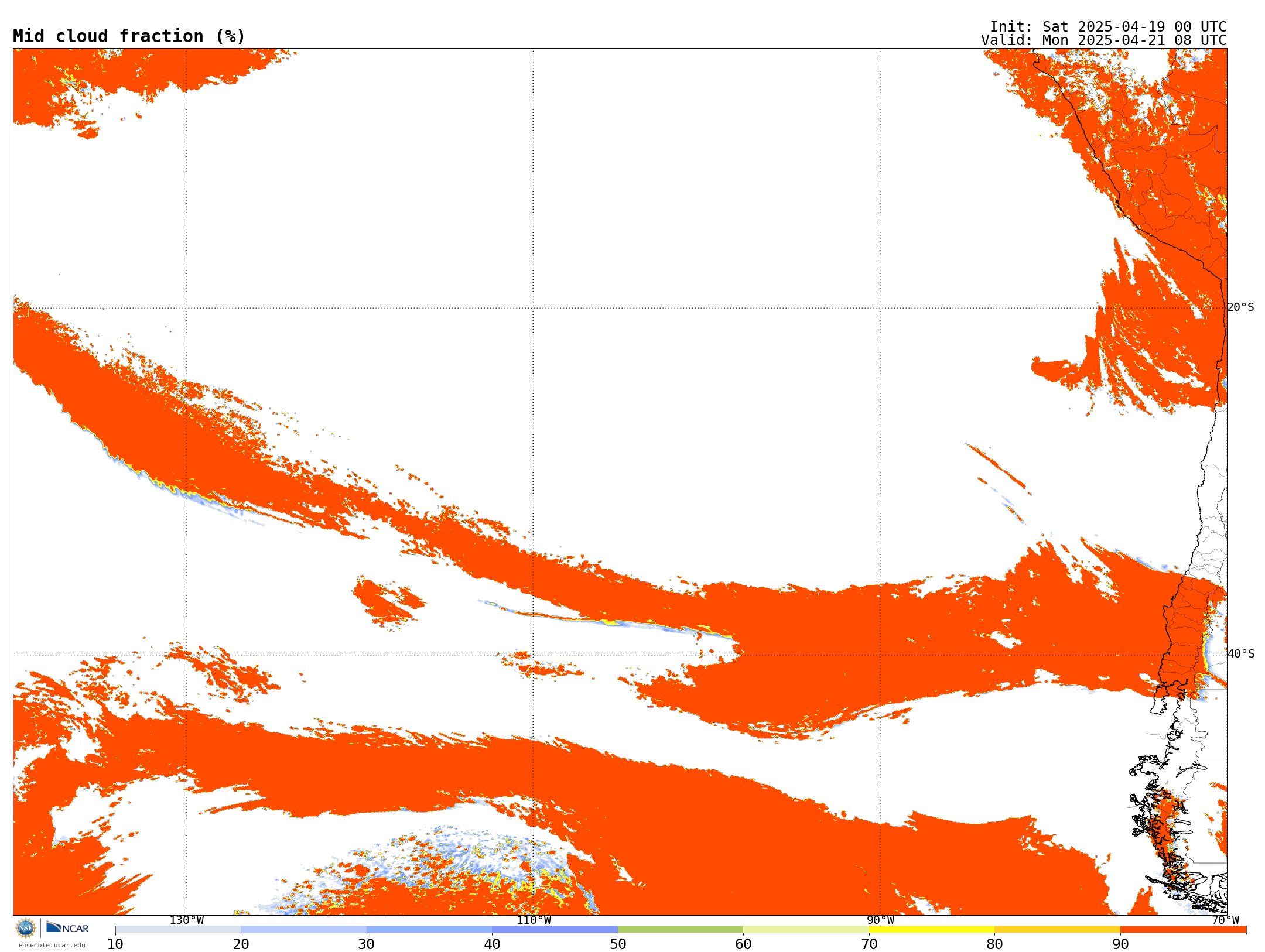Click the 'Mid cloud fraction (%)' title

(x=129, y=36)
